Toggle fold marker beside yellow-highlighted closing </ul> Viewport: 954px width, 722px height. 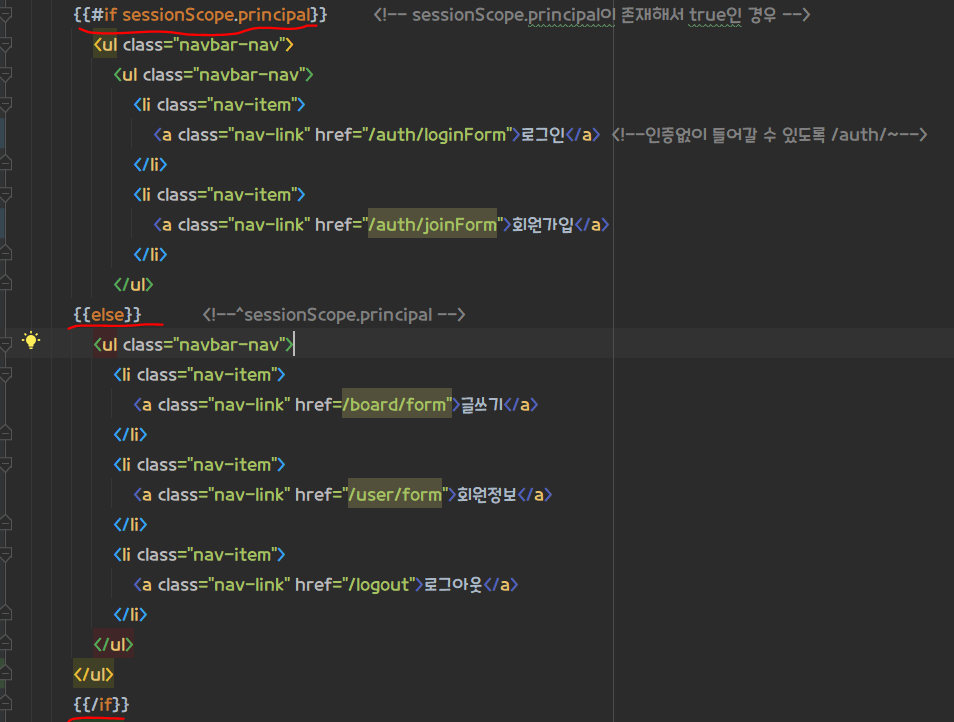(5, 673)
